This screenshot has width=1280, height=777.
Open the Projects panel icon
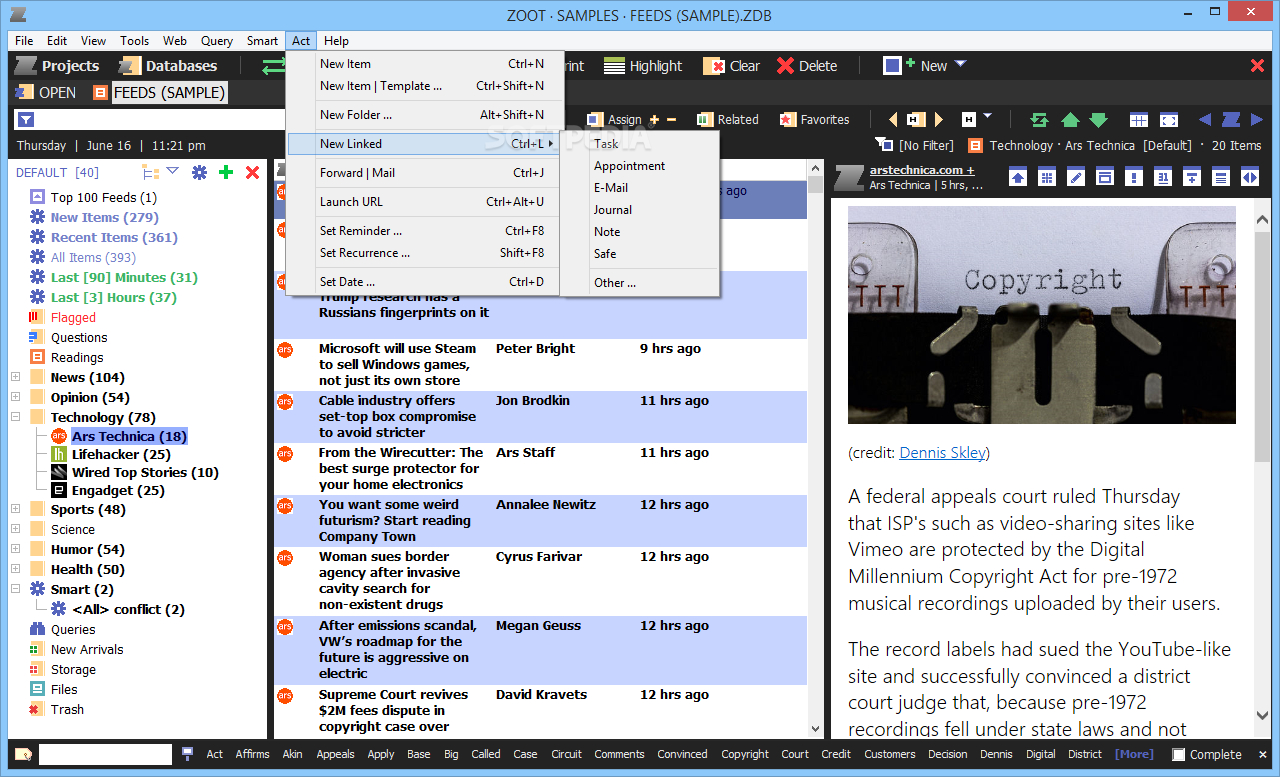tap(25, 66)
